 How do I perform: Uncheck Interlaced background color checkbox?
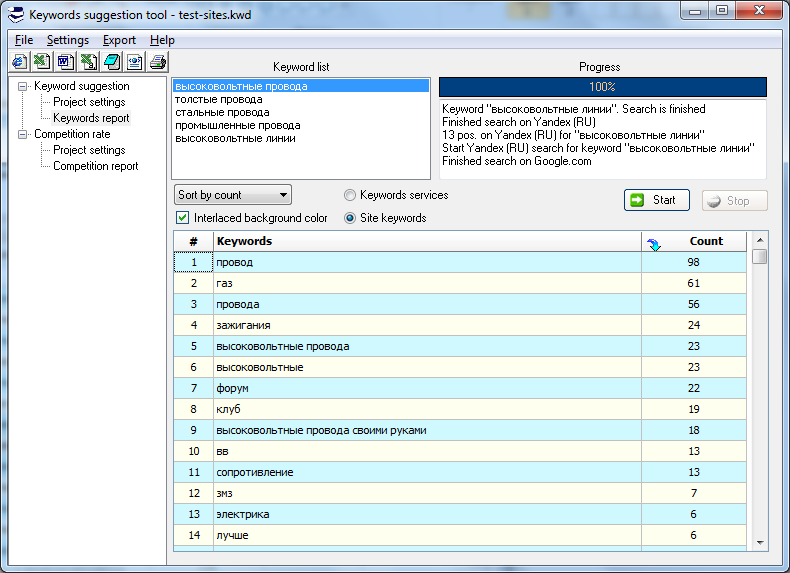(x=183, y=218)
